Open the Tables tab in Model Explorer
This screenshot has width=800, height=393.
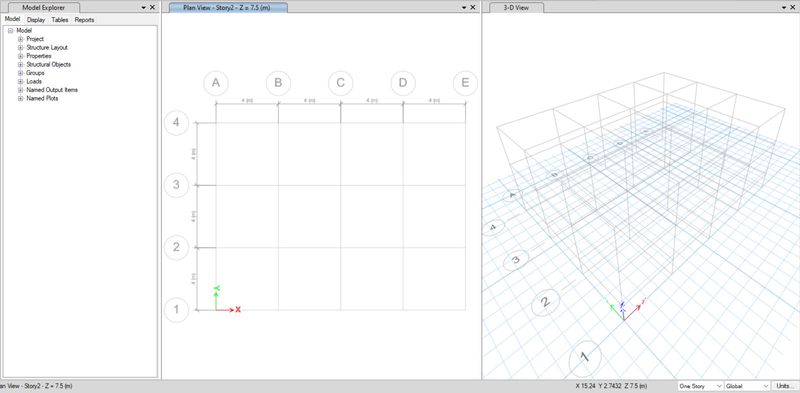pyautogui.click(x=60, y=20)
